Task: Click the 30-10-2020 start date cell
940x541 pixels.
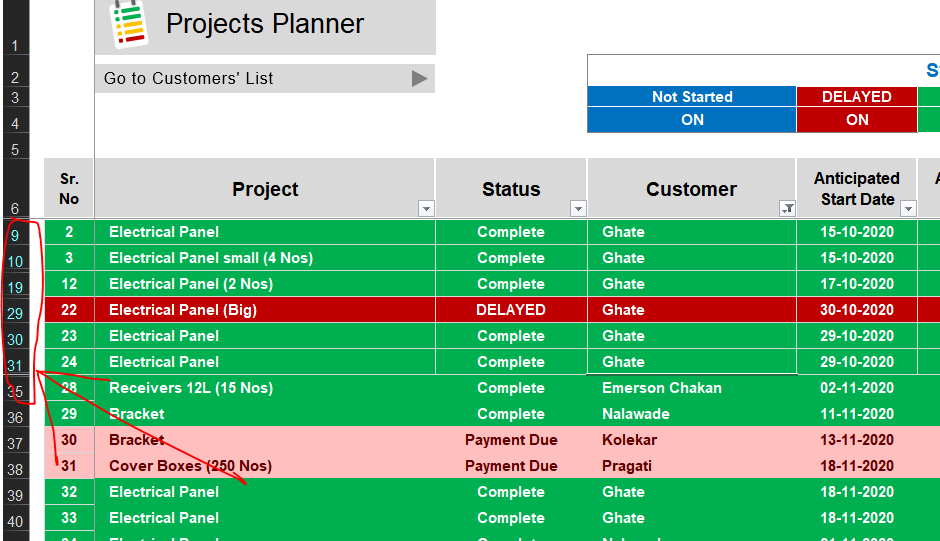Action: [x=857, y=310]
